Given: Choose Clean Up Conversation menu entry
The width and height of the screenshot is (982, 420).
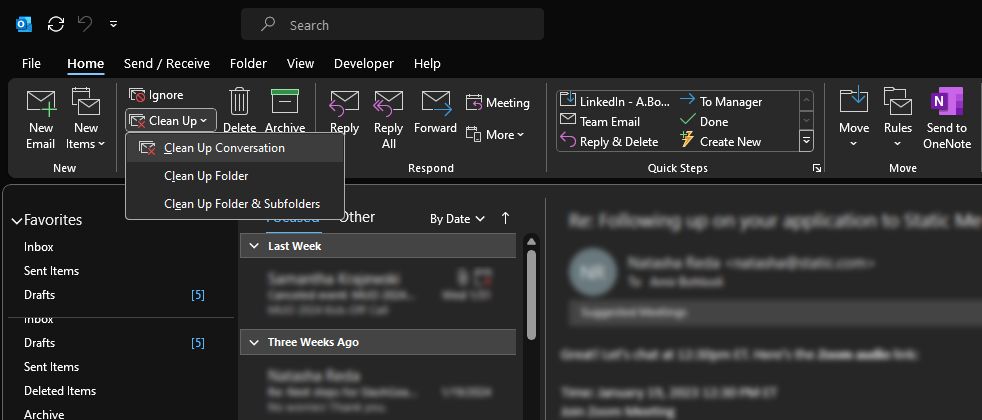Looking at the screenshot, I should (x=224, y=148).
